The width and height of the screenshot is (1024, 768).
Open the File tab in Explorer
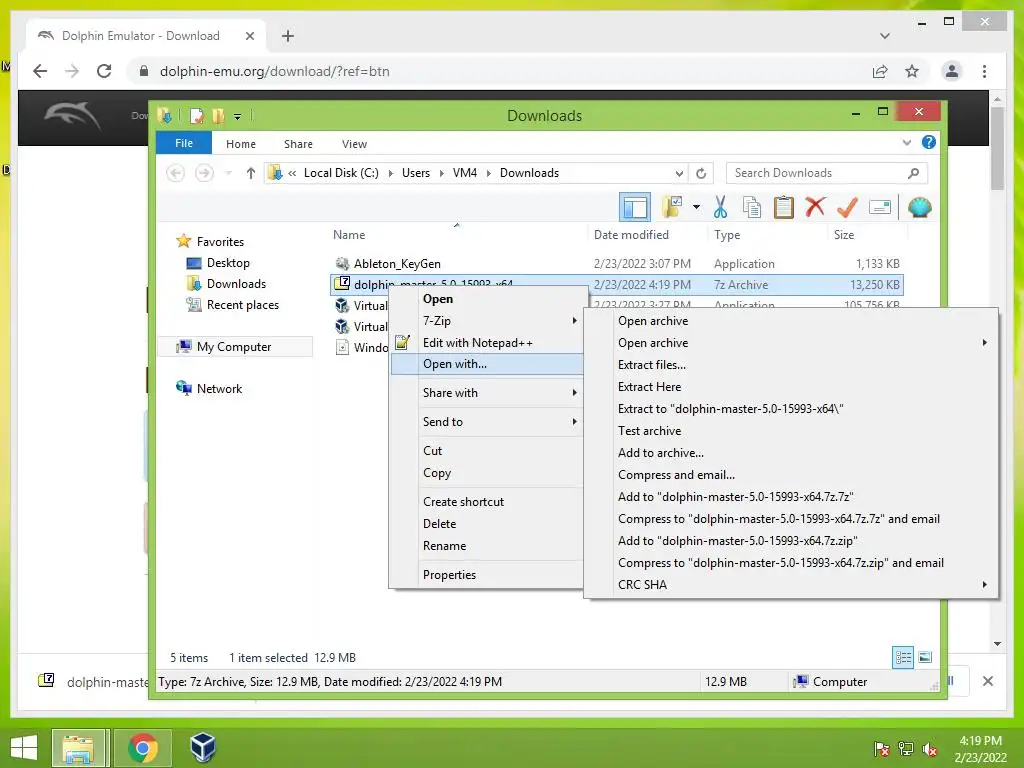pyautogui.click(x=184, y=143)
